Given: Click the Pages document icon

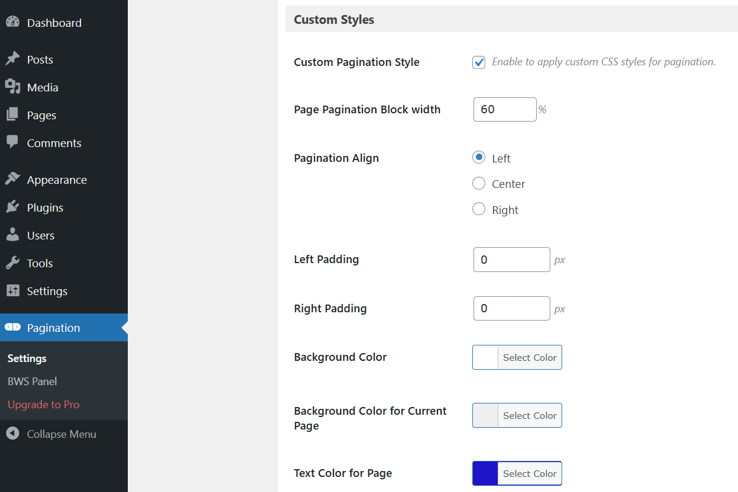Looking at the screenshot, I should pos(13,114).
